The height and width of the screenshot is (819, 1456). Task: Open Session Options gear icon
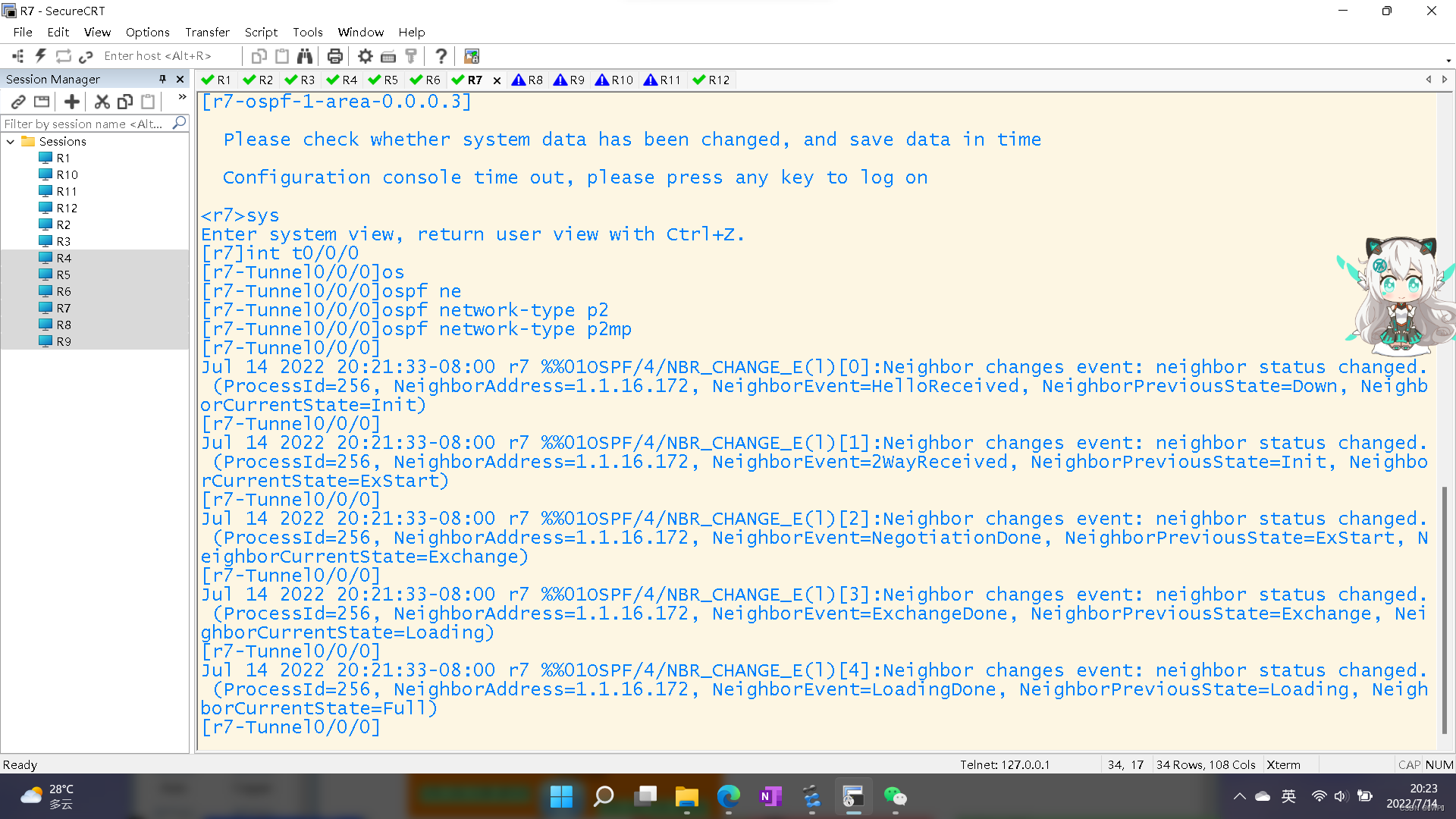pyautogui.click(x=366, y=56)
